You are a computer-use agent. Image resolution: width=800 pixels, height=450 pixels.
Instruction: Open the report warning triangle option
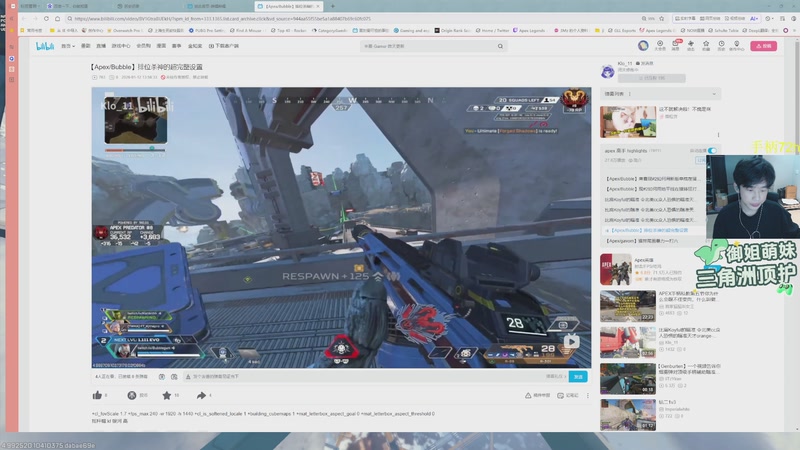(x=528, y=395)
